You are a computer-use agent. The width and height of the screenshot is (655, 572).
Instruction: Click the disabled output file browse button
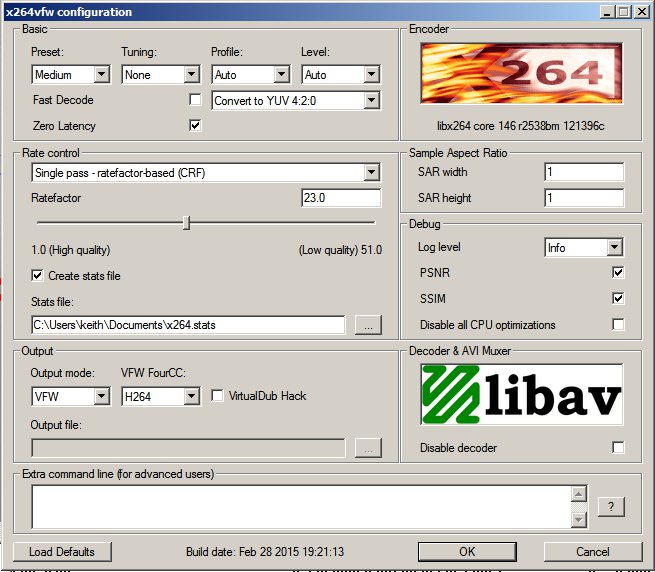tap(368, 448)
